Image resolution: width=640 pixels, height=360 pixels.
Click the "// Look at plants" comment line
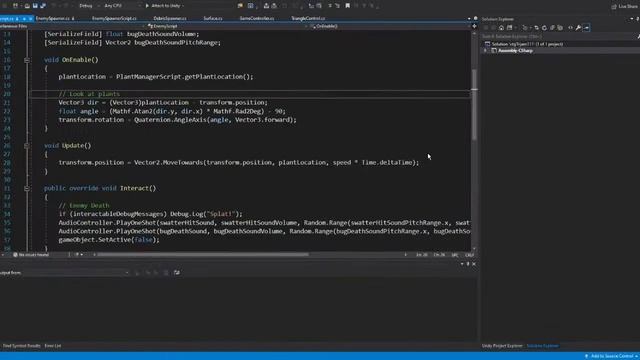[x=89, y=94]
